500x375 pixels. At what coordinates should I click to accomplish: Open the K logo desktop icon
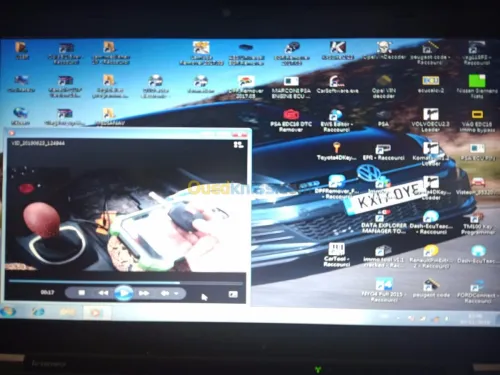[x=337, y=51]
